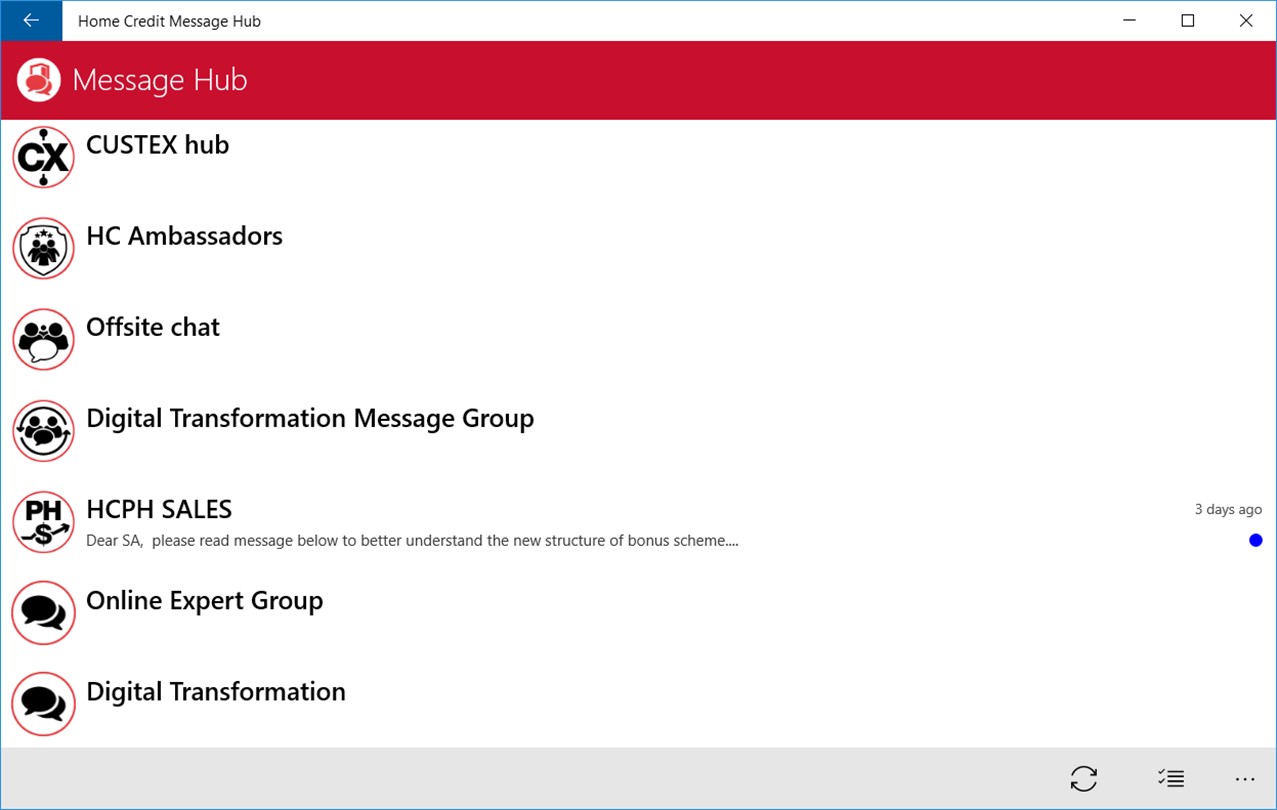The width and height of the screenshot is (1277, 810).
Task: Click Digital Transformation Message Group avatar icon
Action: (x=44, y=431)
